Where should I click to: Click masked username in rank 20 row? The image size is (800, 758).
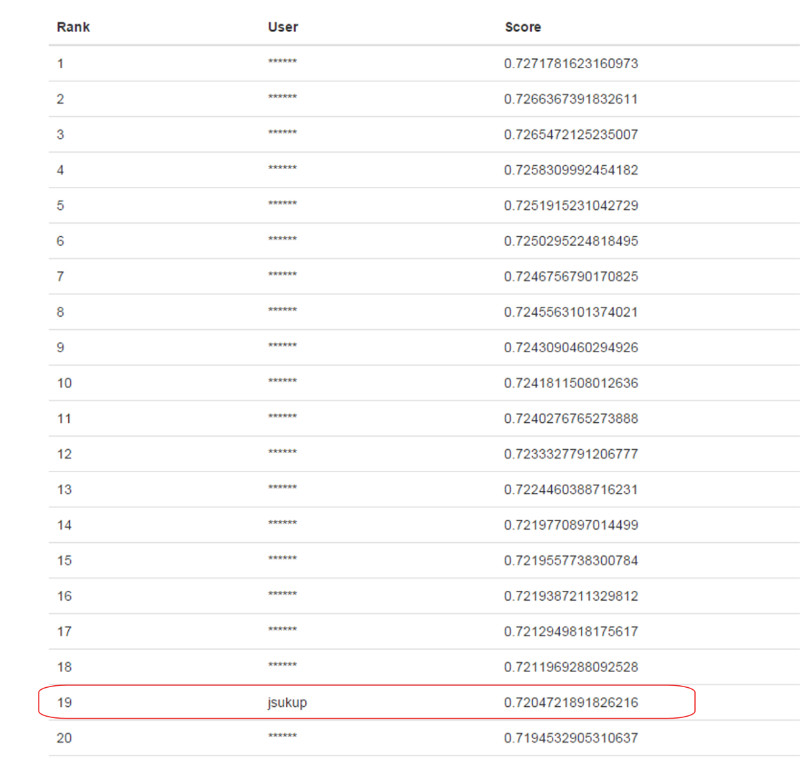(x=283, y=736)
